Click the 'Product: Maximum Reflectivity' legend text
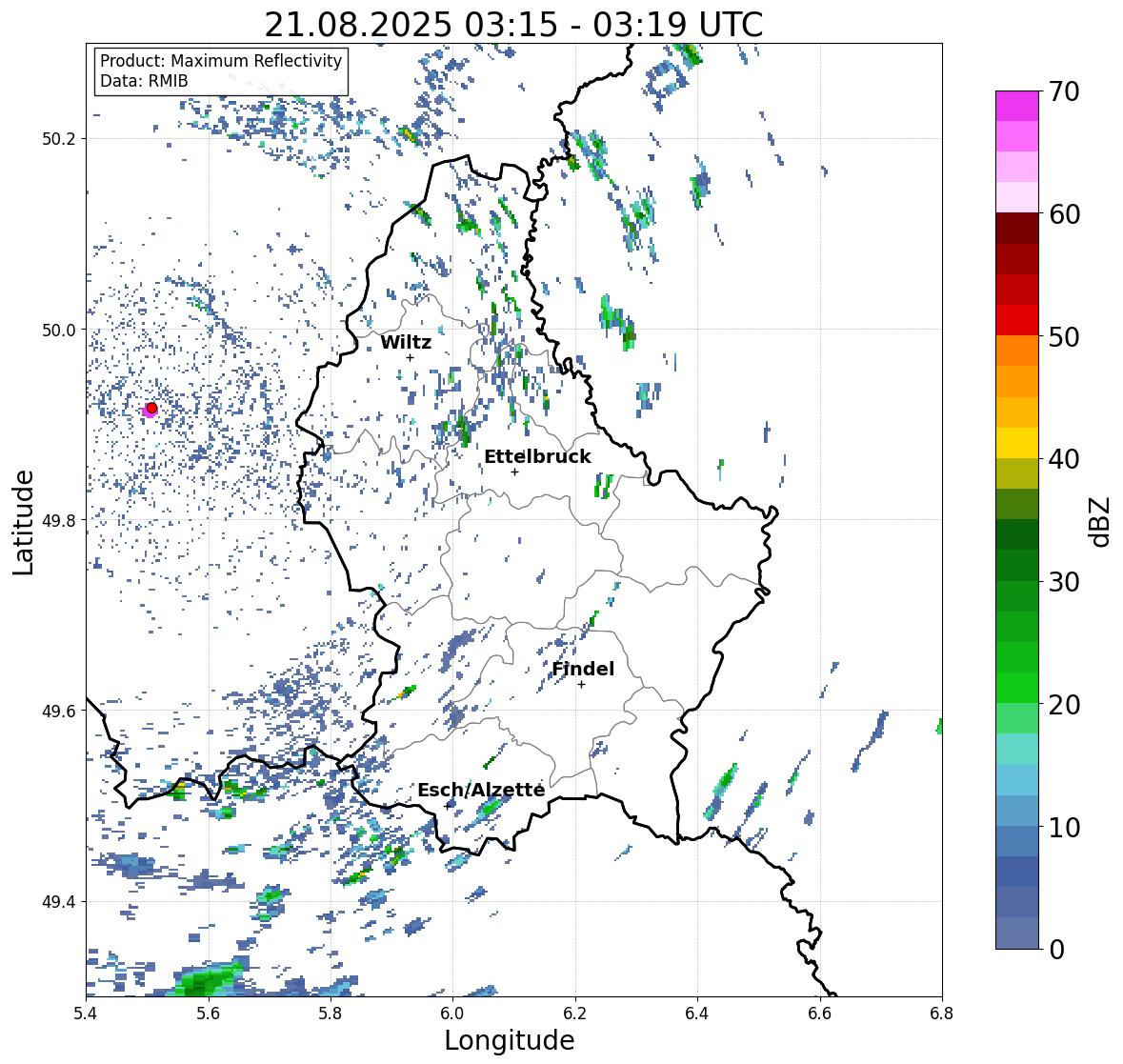Image resolution: width=1123 pixels, height=1064 pixels. 221,61
